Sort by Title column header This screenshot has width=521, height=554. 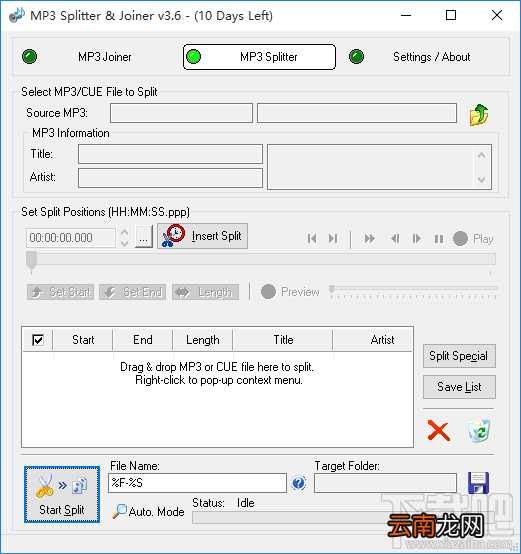tap(283, 340)
